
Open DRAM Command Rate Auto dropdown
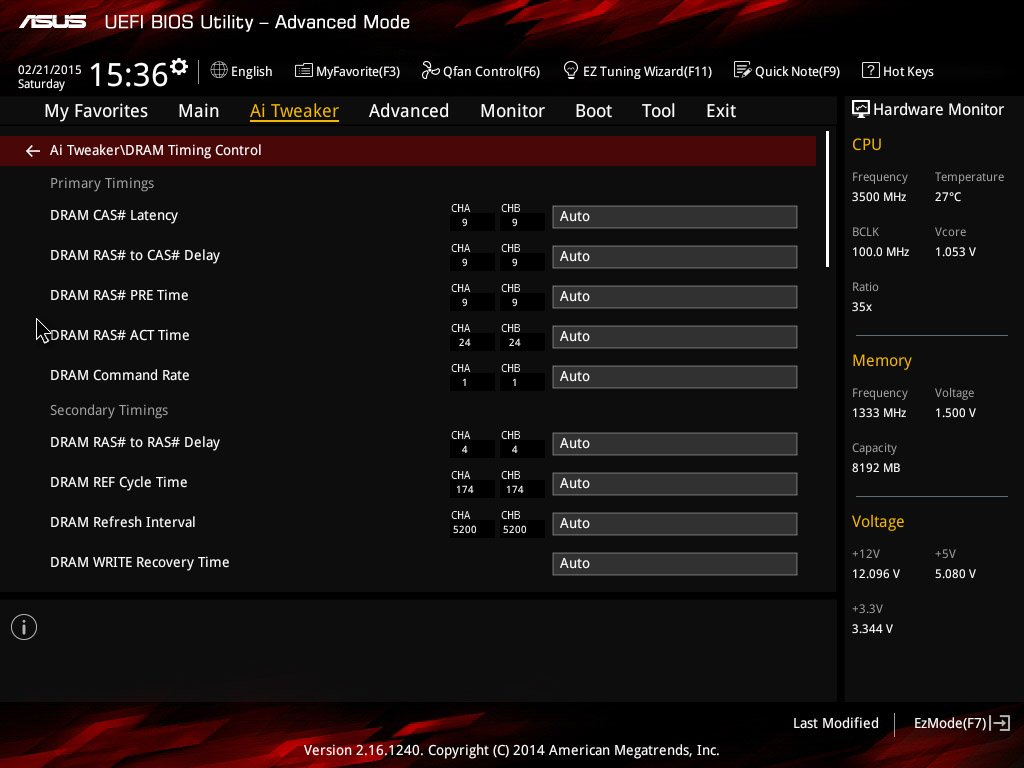(x=675, y=377)
